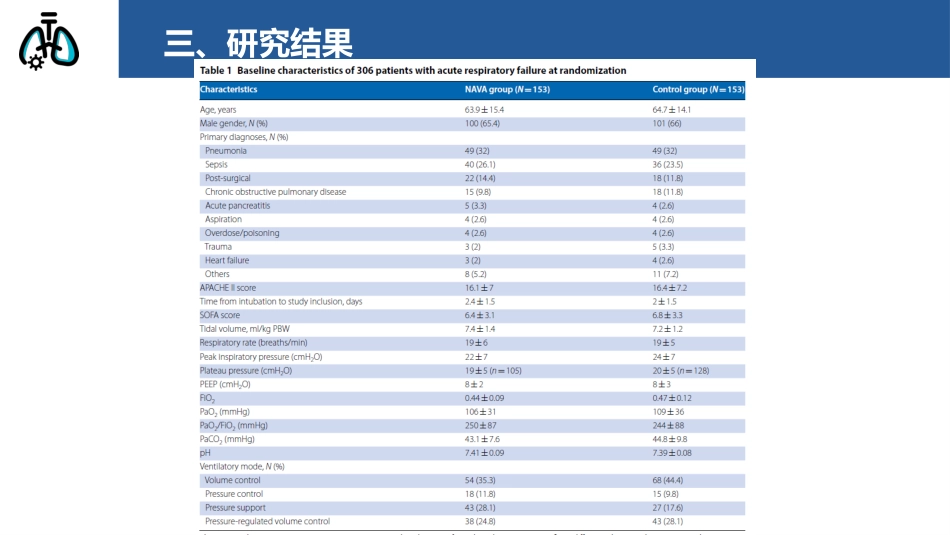
Task: Select the value 5 (3.3) for Acute pancreatitis
Action: [x=476, y=205]
